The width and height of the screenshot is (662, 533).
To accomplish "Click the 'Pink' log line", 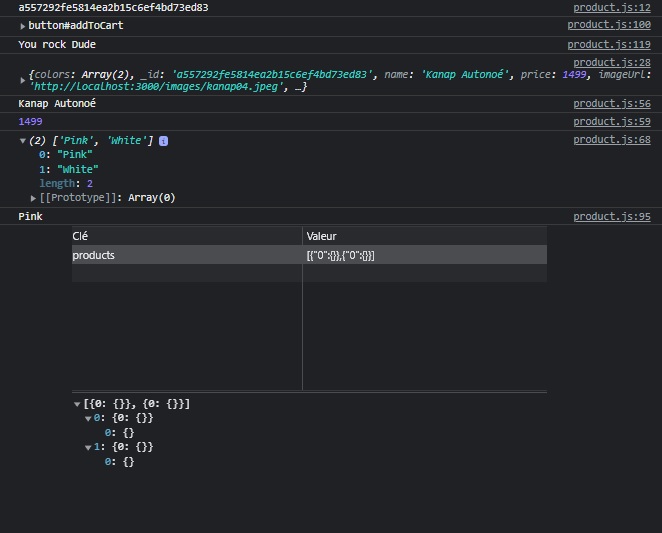I will click(x=30, y=217).
